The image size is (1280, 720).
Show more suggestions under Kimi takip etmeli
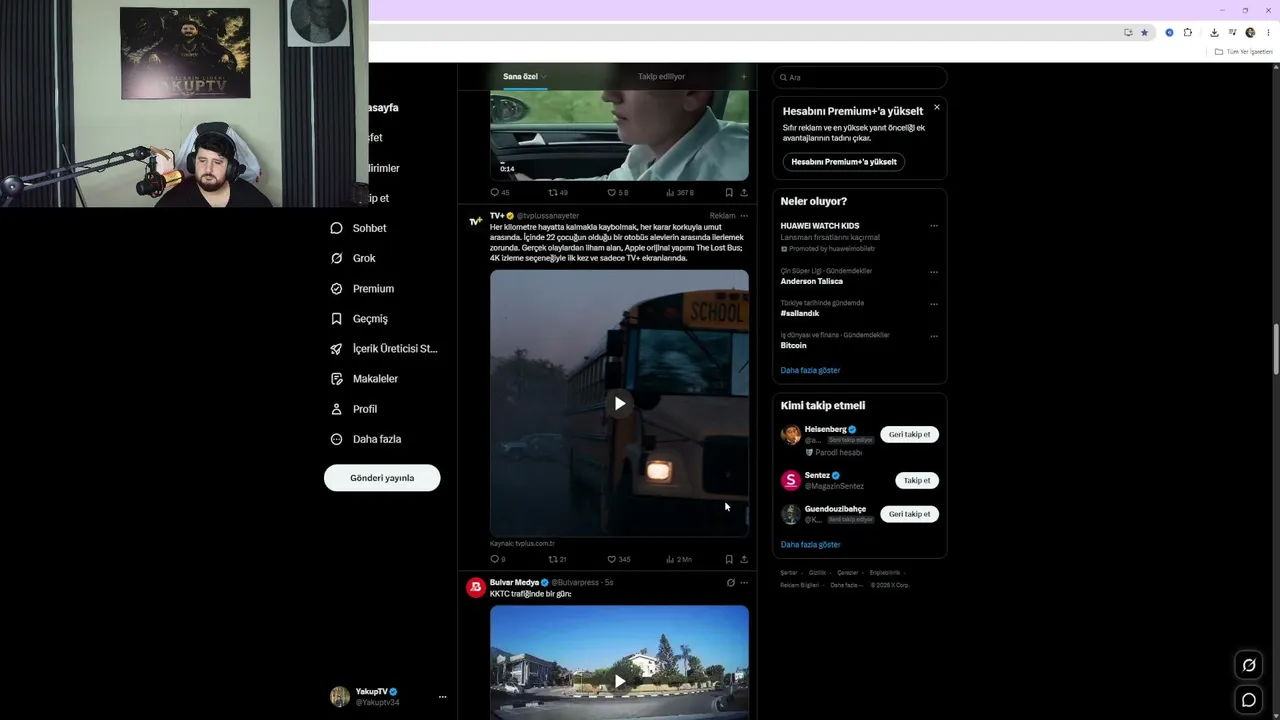pyautogui.click(x=810, y=545)
